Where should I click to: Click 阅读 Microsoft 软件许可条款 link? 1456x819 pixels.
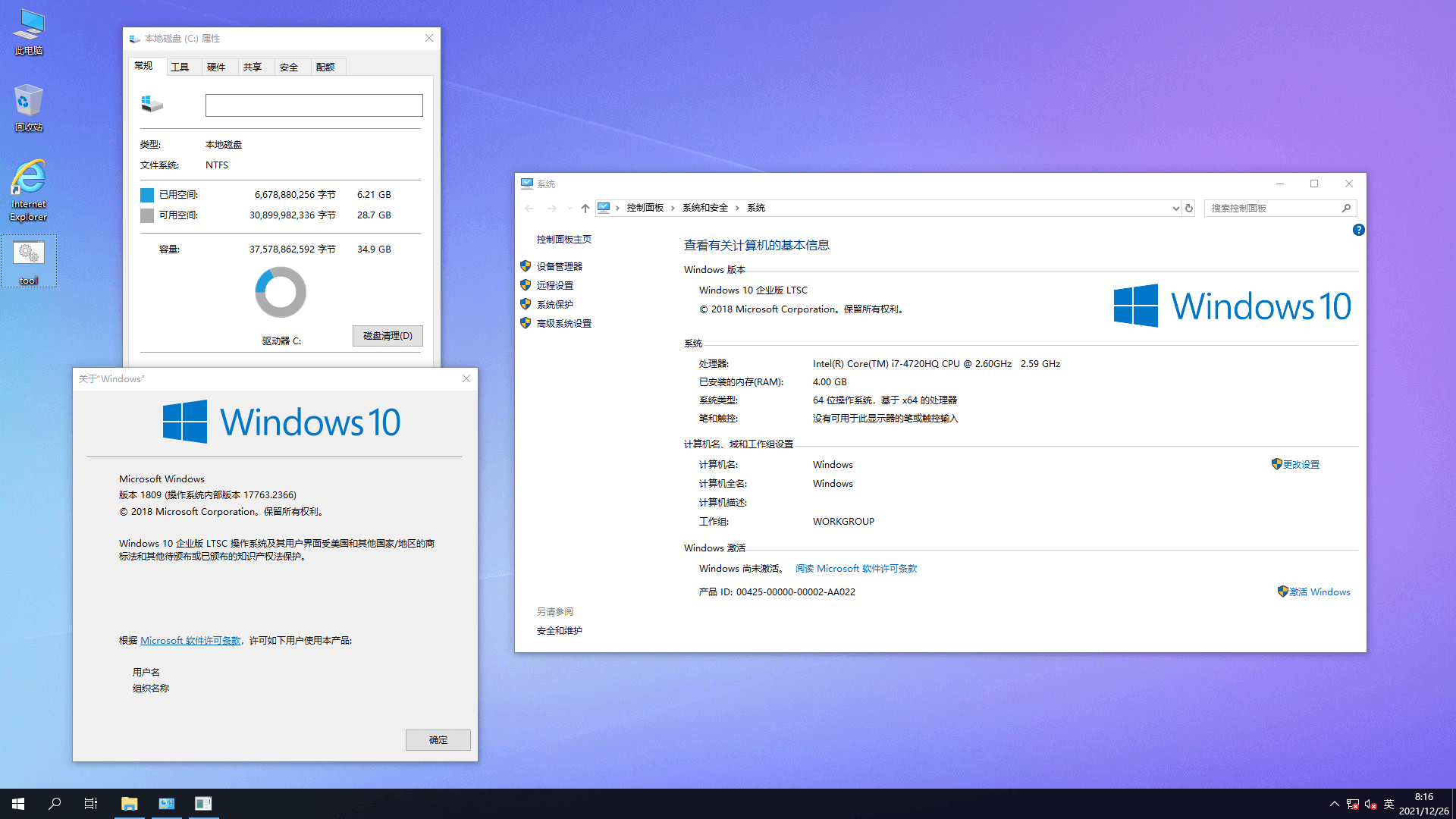[855, 568]
